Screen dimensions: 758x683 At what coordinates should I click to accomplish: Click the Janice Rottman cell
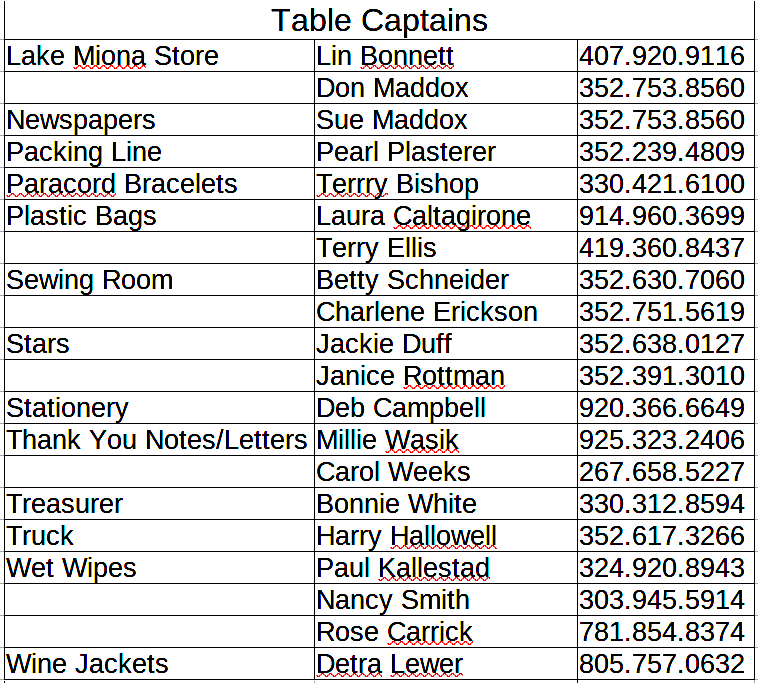pyautogui.click(x=410, y=376)
